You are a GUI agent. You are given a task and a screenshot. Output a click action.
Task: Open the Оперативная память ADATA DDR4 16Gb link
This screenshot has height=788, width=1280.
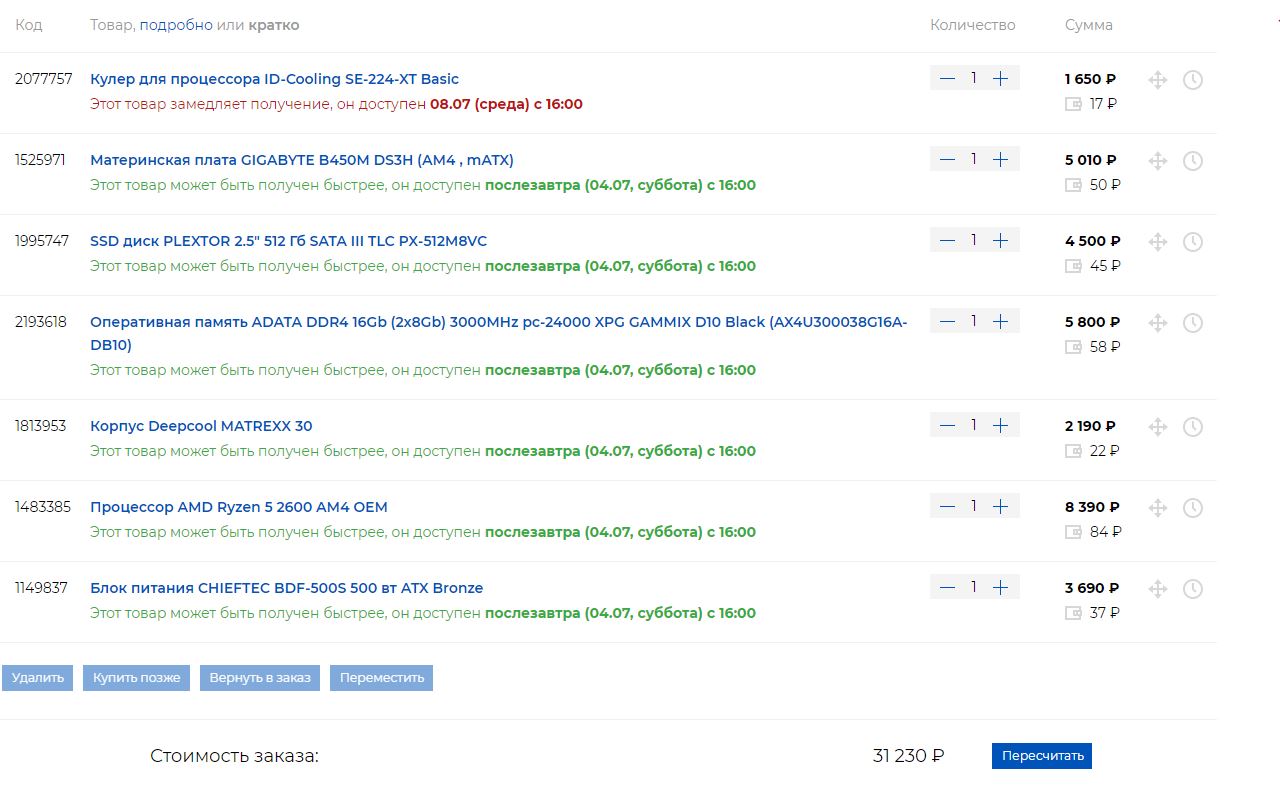[499, 333]
